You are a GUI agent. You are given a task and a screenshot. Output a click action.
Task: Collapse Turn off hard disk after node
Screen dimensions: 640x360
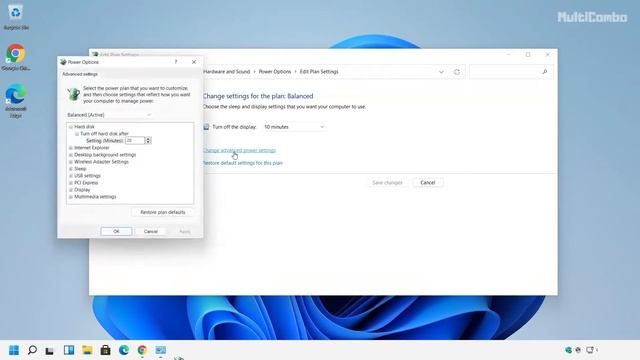(x=77, y=134)
